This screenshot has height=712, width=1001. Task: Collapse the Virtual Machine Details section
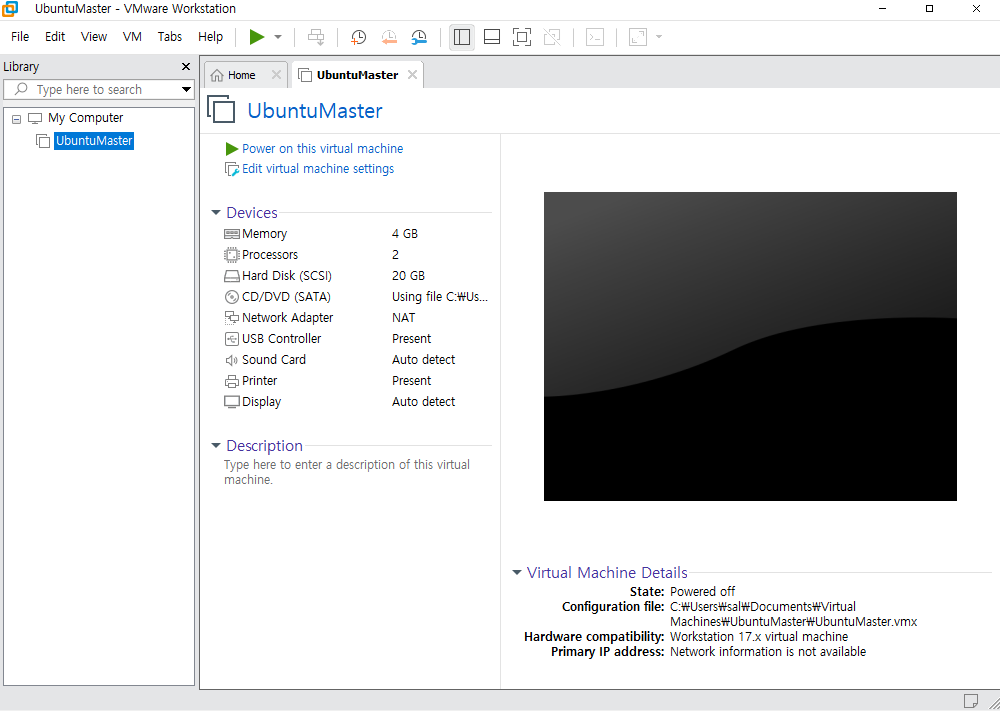pyautogui.click(x=517, y=573)
